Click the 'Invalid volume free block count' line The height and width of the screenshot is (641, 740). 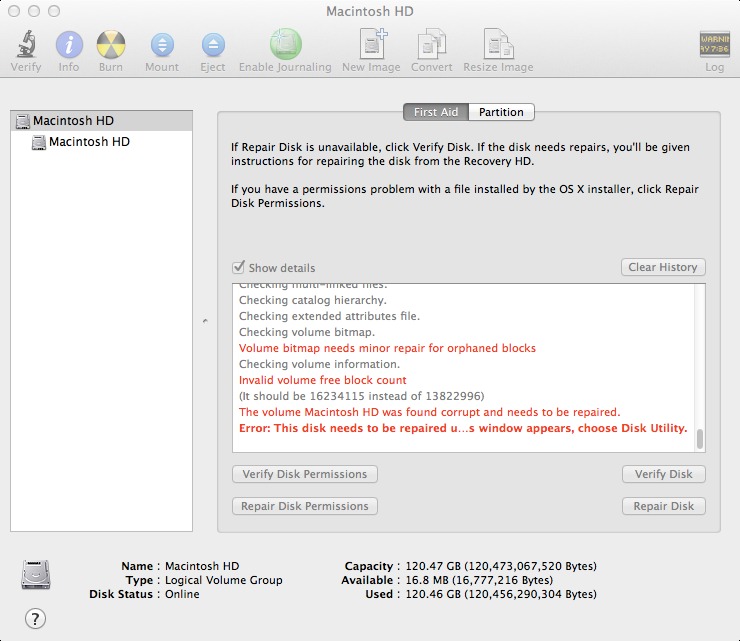[322, 380]
